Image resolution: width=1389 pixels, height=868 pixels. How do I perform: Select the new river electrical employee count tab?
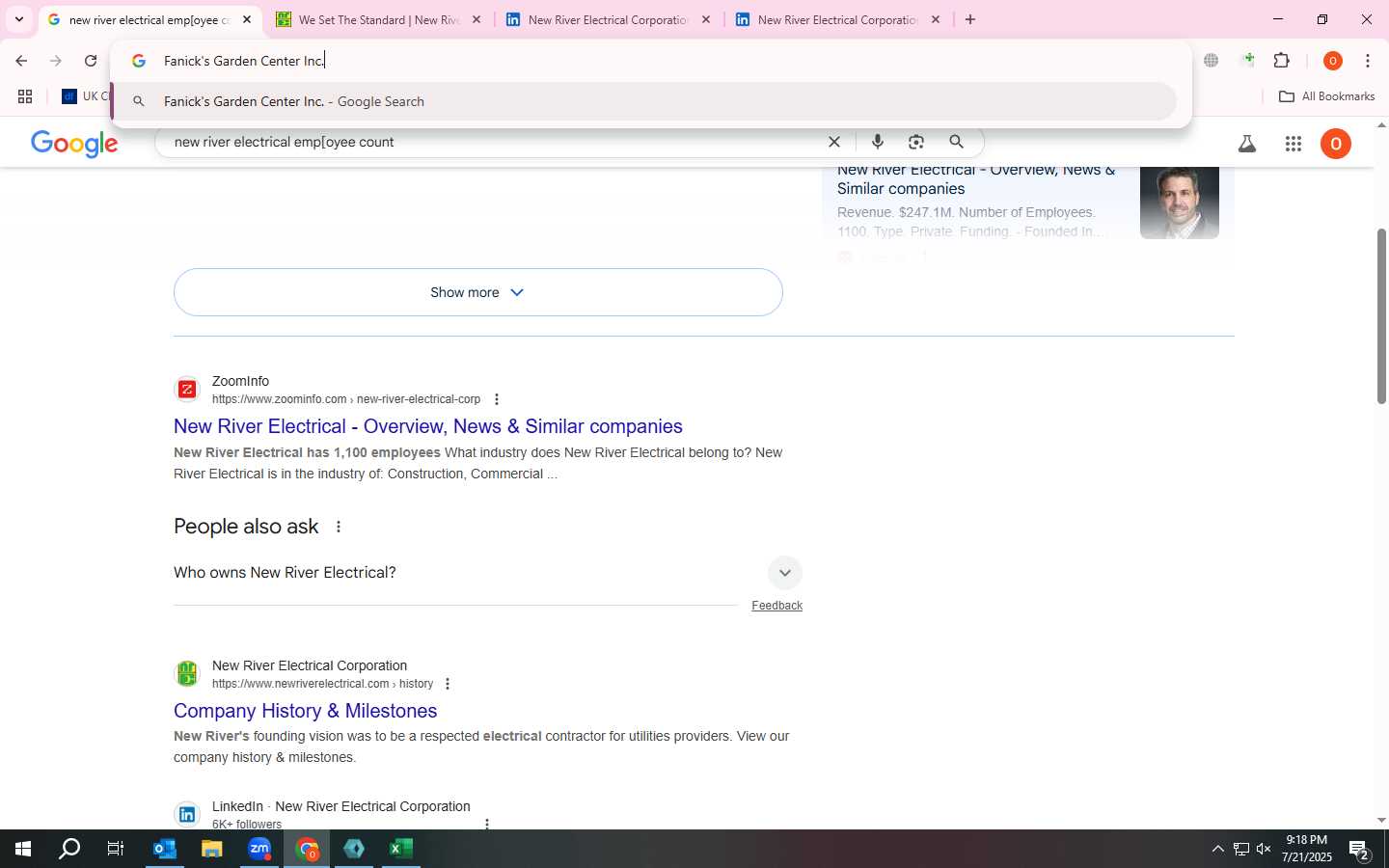(x=149, y=19)
